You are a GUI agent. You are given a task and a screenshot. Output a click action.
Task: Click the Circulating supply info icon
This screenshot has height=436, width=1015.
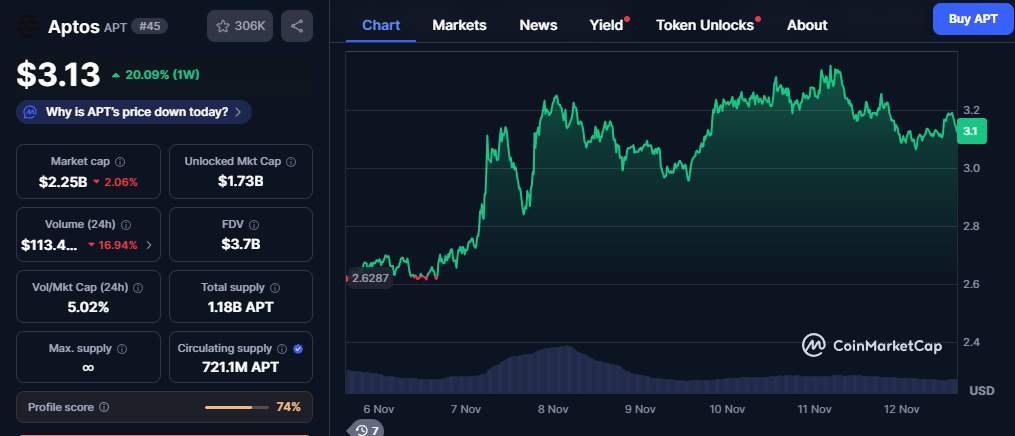(x=282, y=349)
